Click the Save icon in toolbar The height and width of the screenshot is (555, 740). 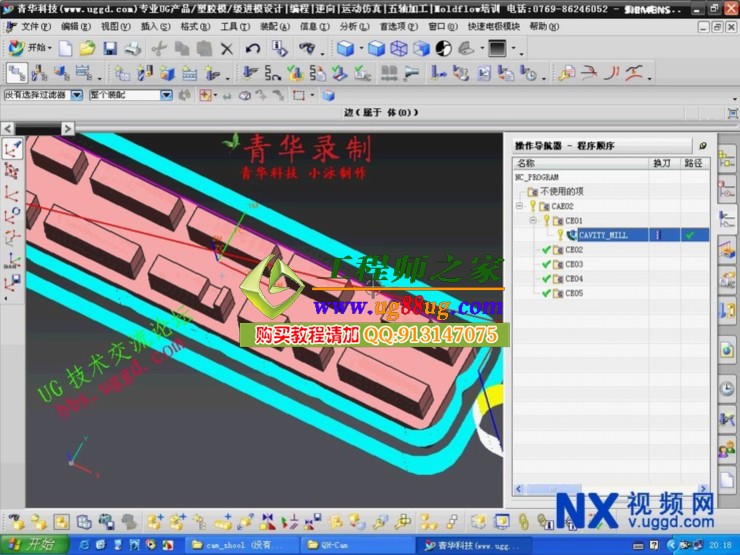click(x=109, y=48)
